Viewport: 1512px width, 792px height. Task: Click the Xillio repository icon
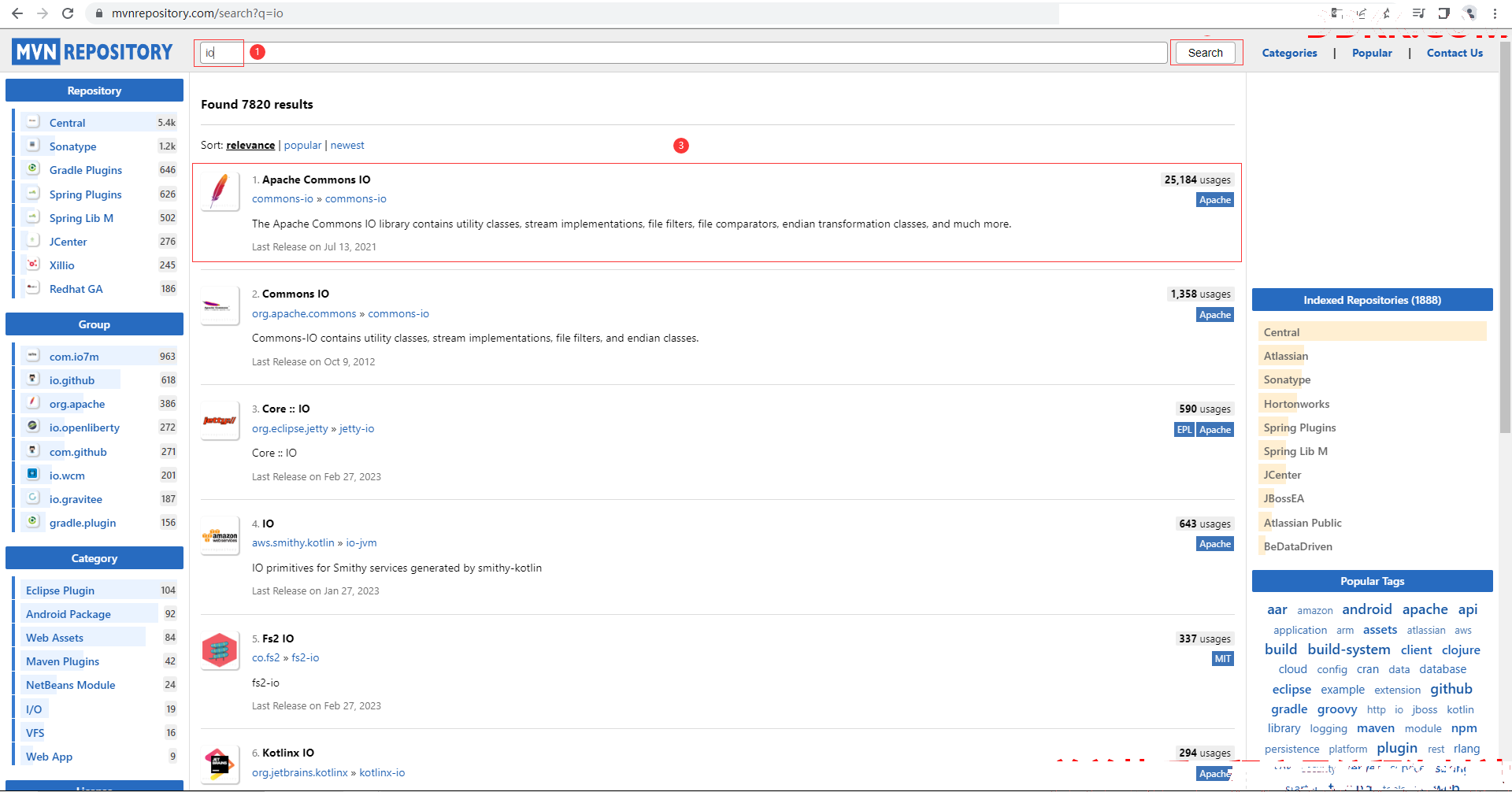point(33,265)
